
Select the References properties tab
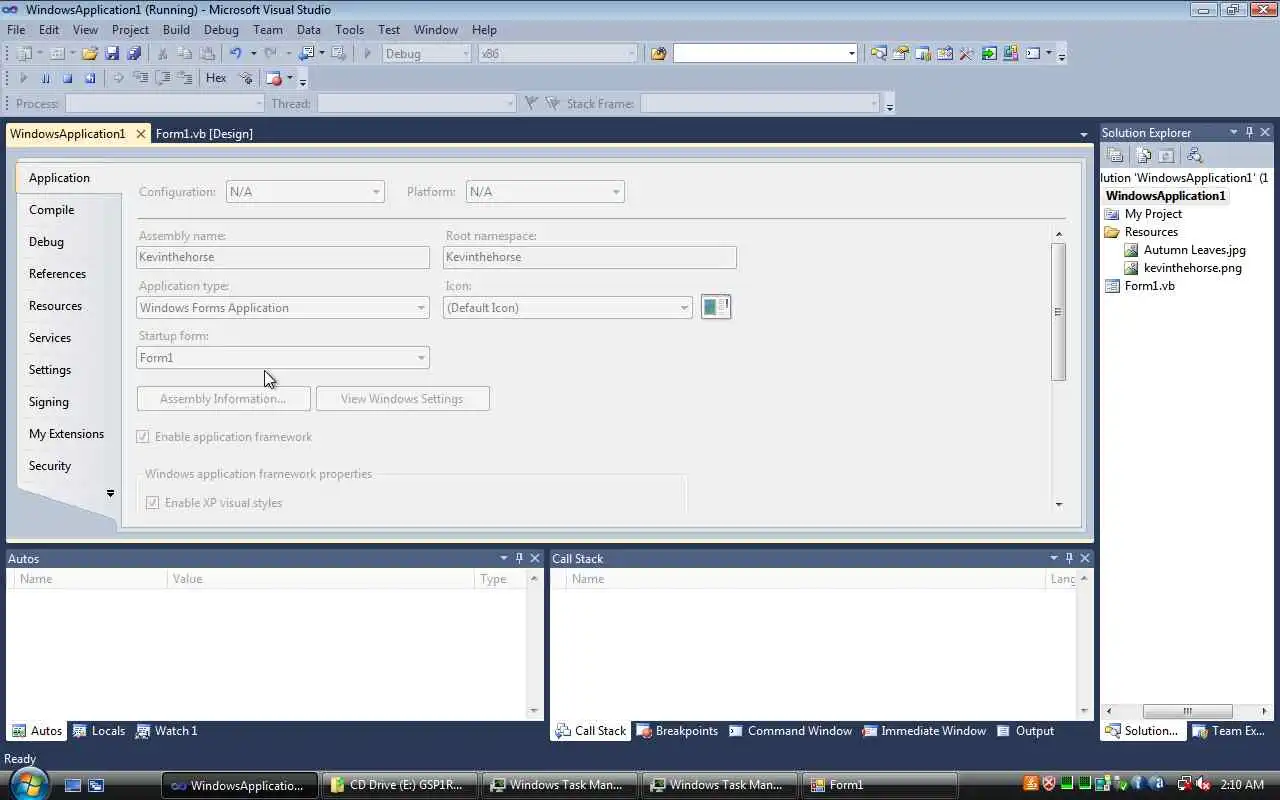[57, 274]
